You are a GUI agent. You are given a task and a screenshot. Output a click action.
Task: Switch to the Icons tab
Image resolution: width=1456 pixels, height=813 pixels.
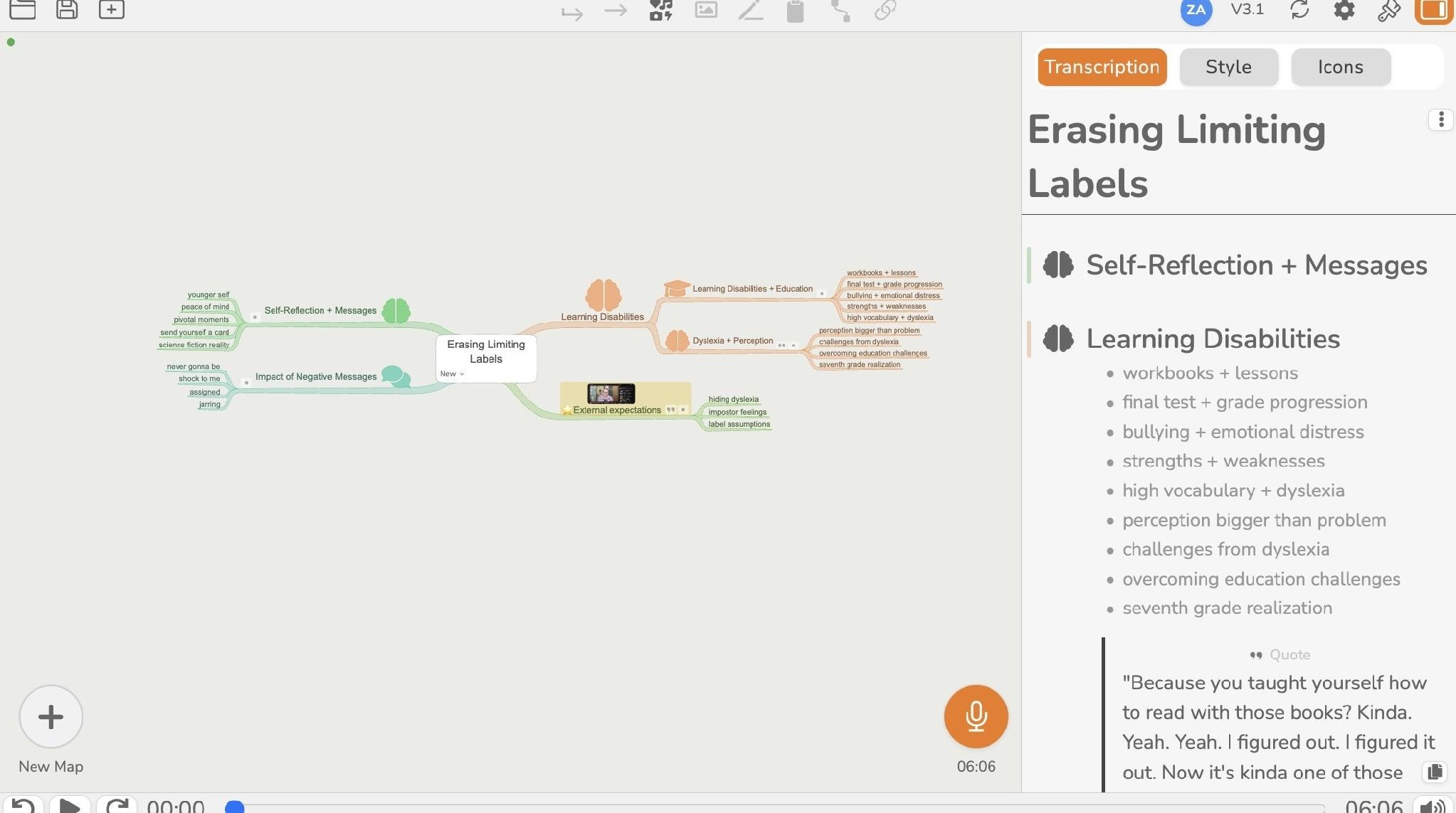(x=1340, y=67)
